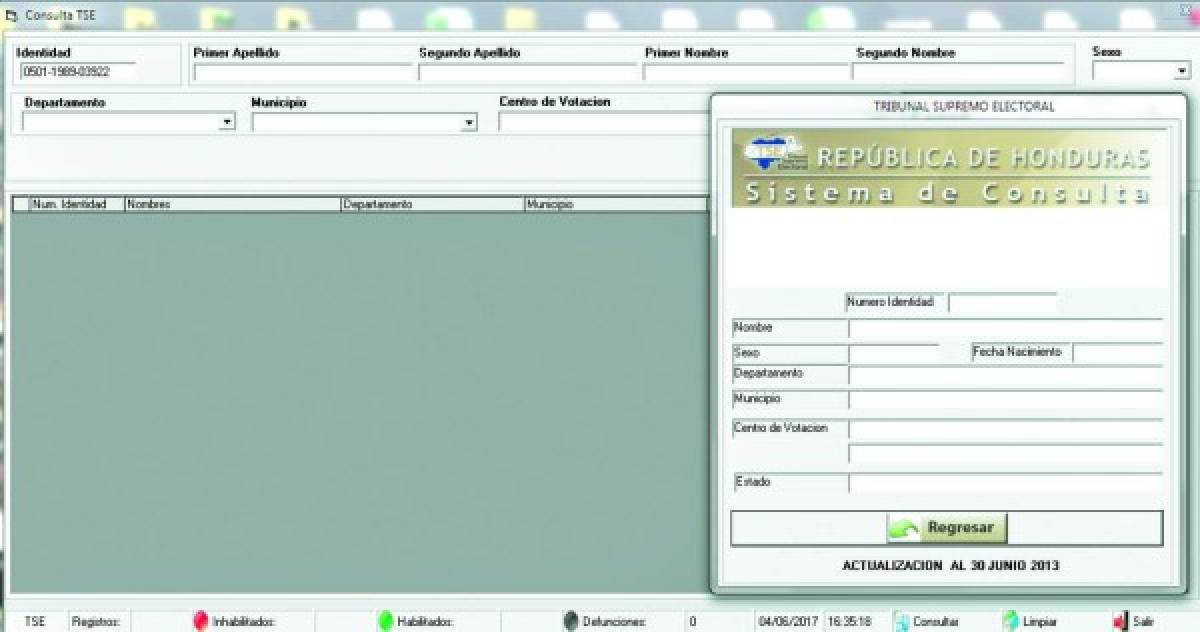Screen dimensions: 1200x632
Task: Click the Salir button label
Action: tap(1143, 622)
